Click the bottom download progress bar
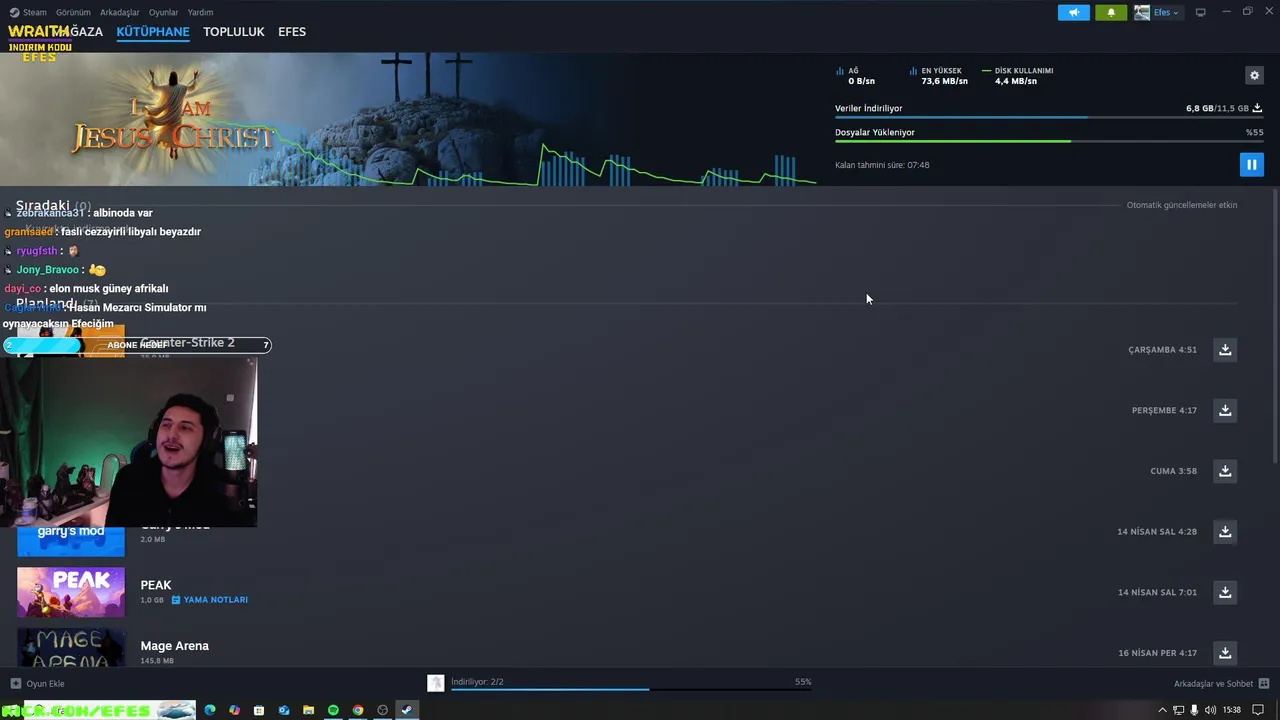The width and height of the screenshot is (1280, 720). tap(631, 689)
